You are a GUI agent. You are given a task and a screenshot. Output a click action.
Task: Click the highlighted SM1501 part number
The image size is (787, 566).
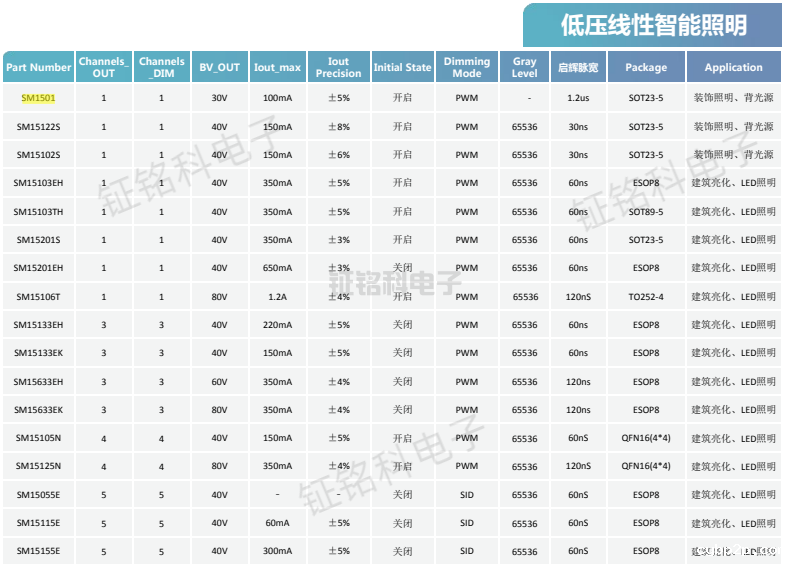click(x=38, y=98)
